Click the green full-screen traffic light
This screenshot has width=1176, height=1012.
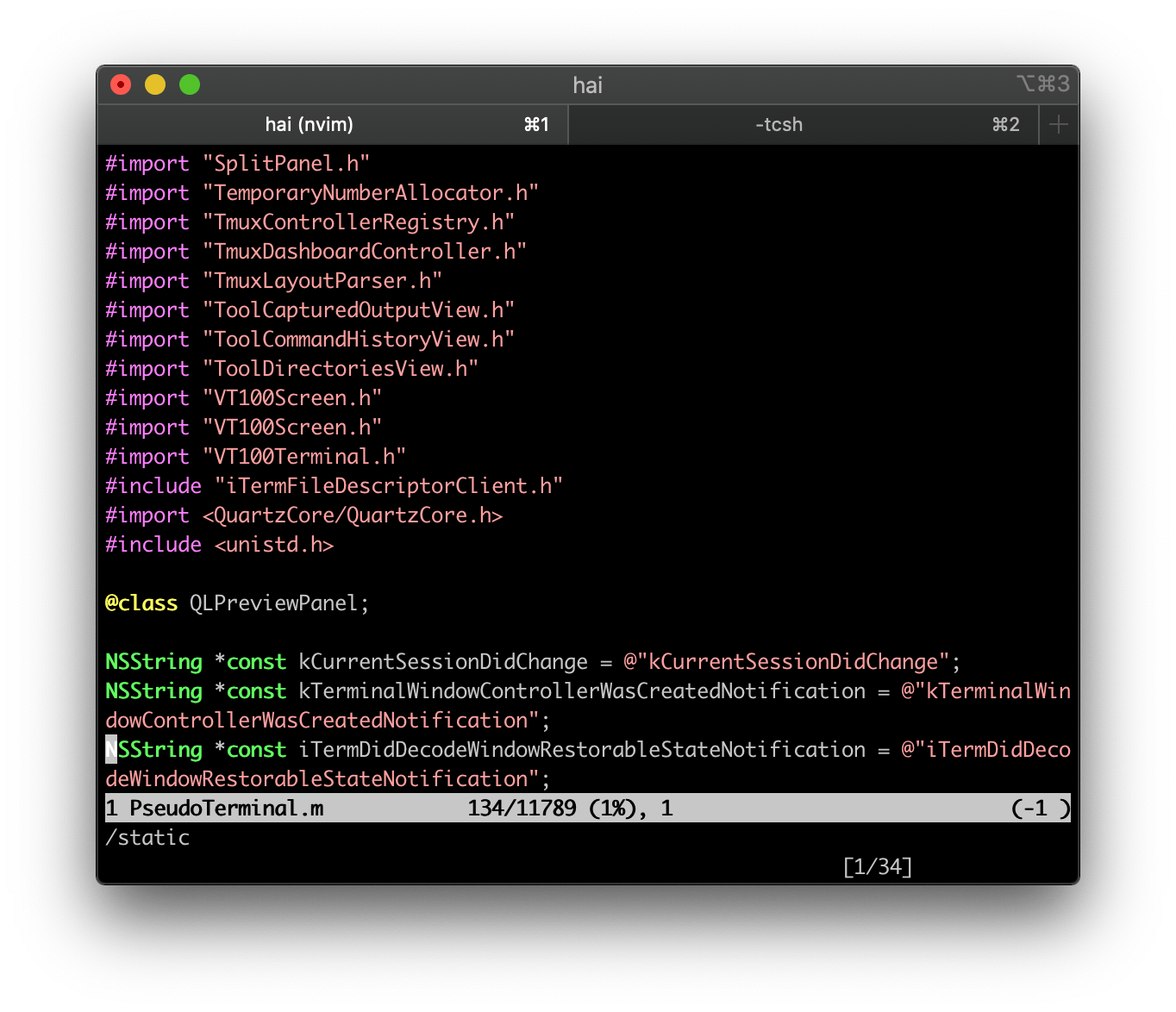click(x=189, y=84)
